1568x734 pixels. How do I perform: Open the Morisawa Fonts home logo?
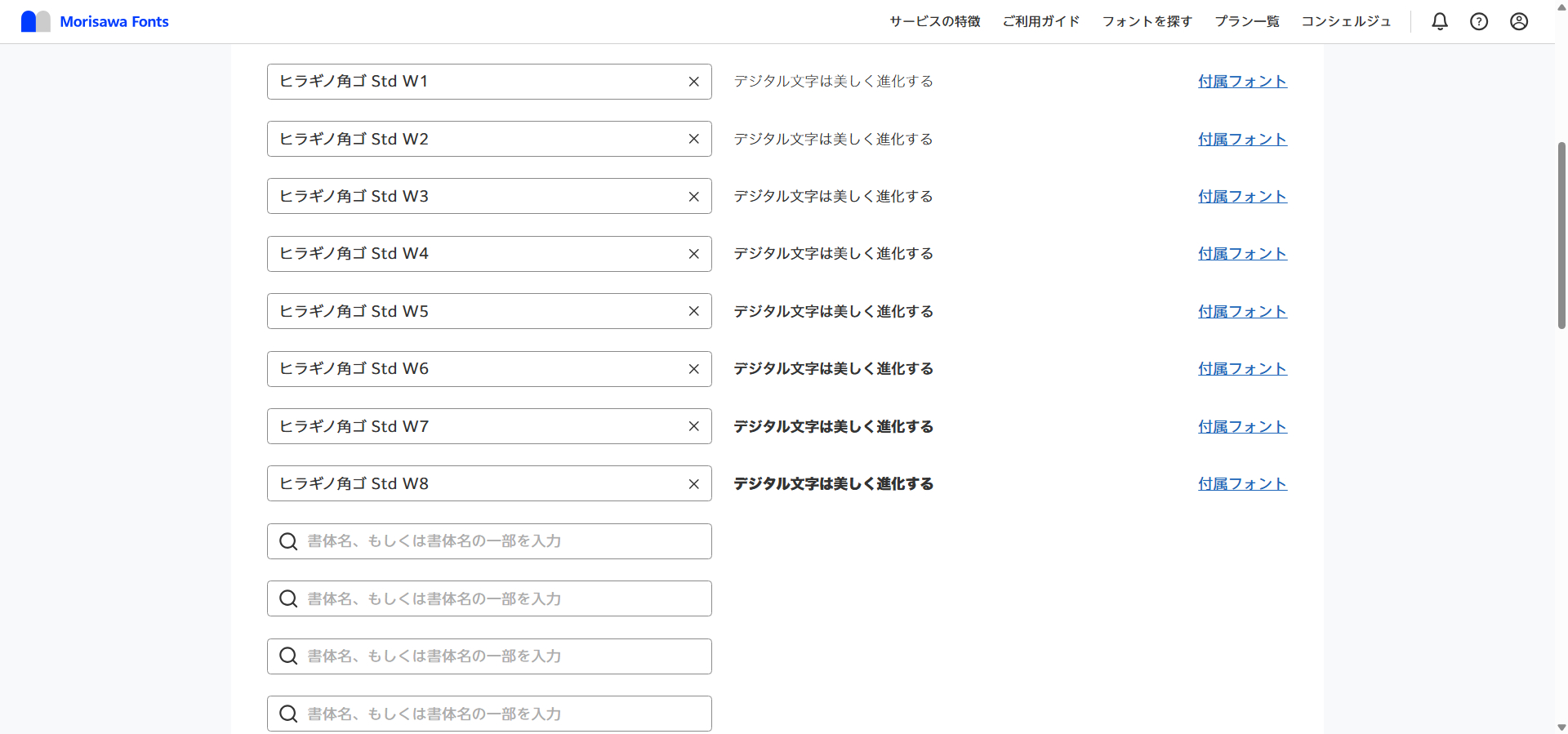click(95, 21)
